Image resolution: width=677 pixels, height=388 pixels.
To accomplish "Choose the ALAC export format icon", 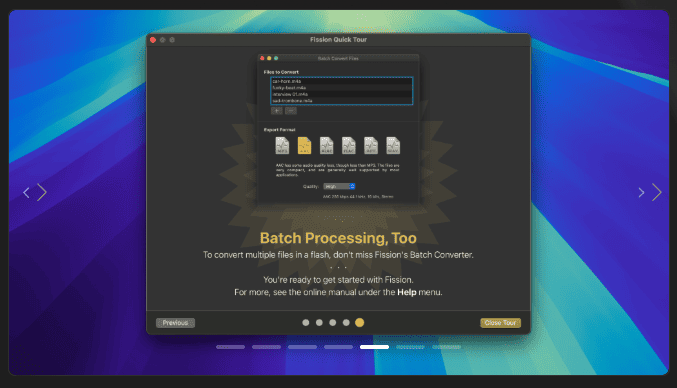I will click(326, 145).
